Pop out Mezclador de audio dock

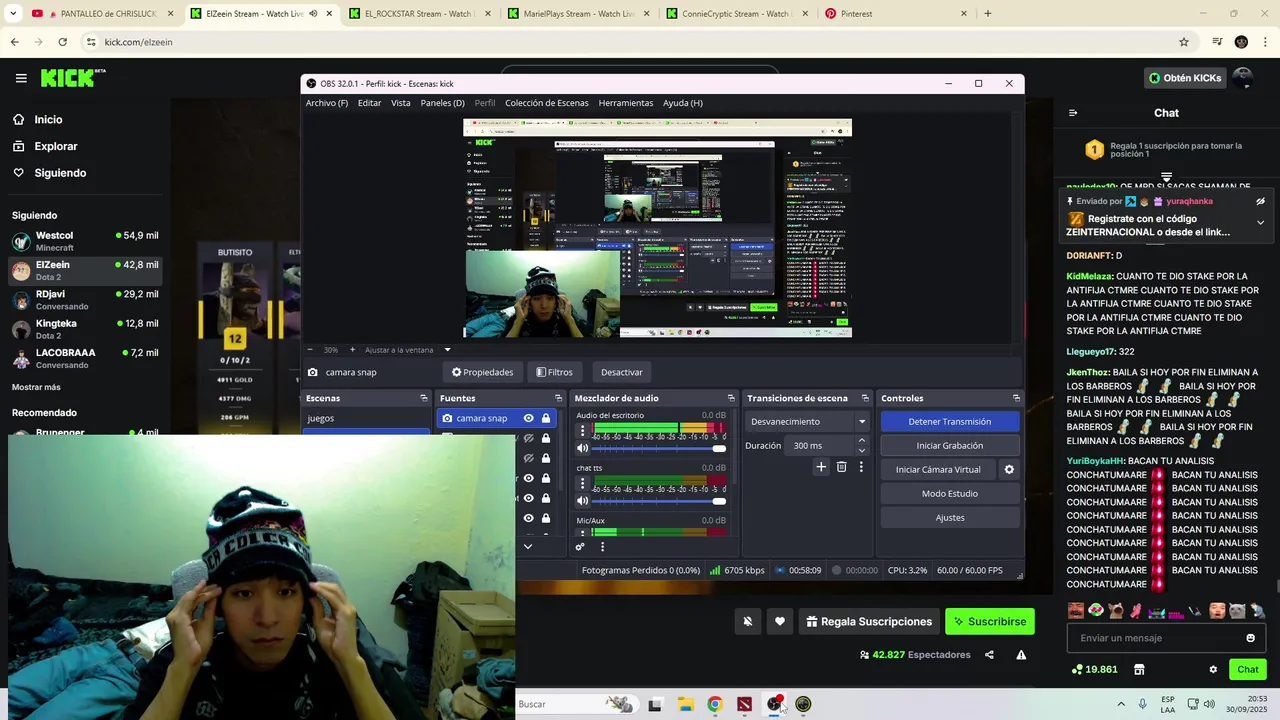coord(731,398)
